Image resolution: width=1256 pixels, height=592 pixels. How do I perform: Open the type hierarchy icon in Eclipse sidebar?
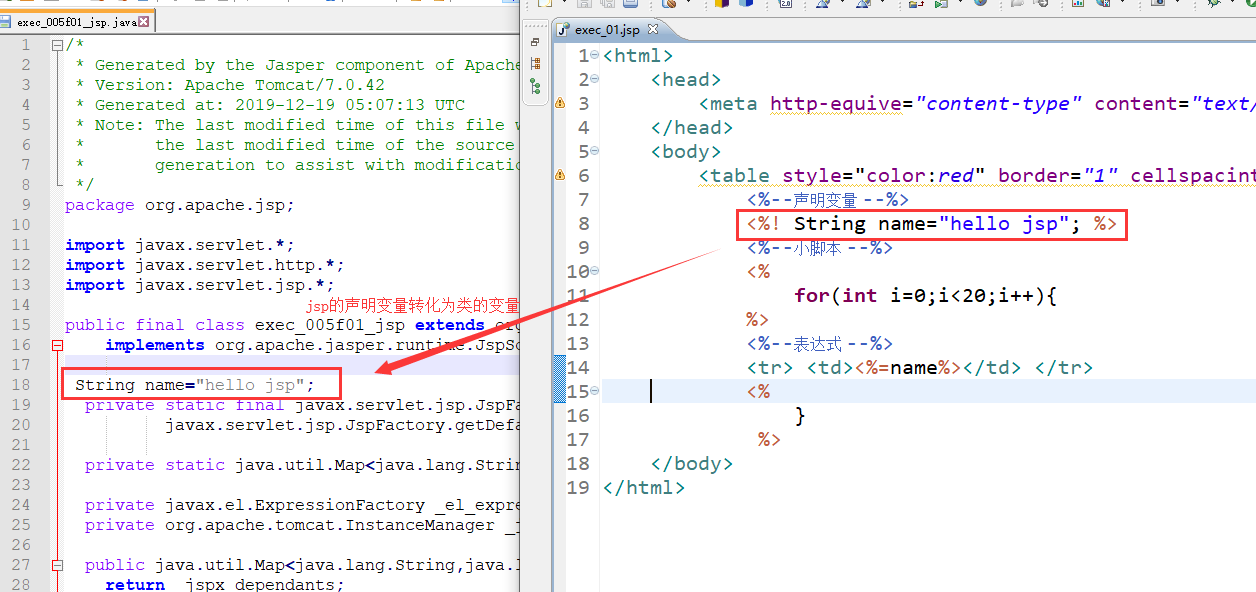click(x=535, y=64)
